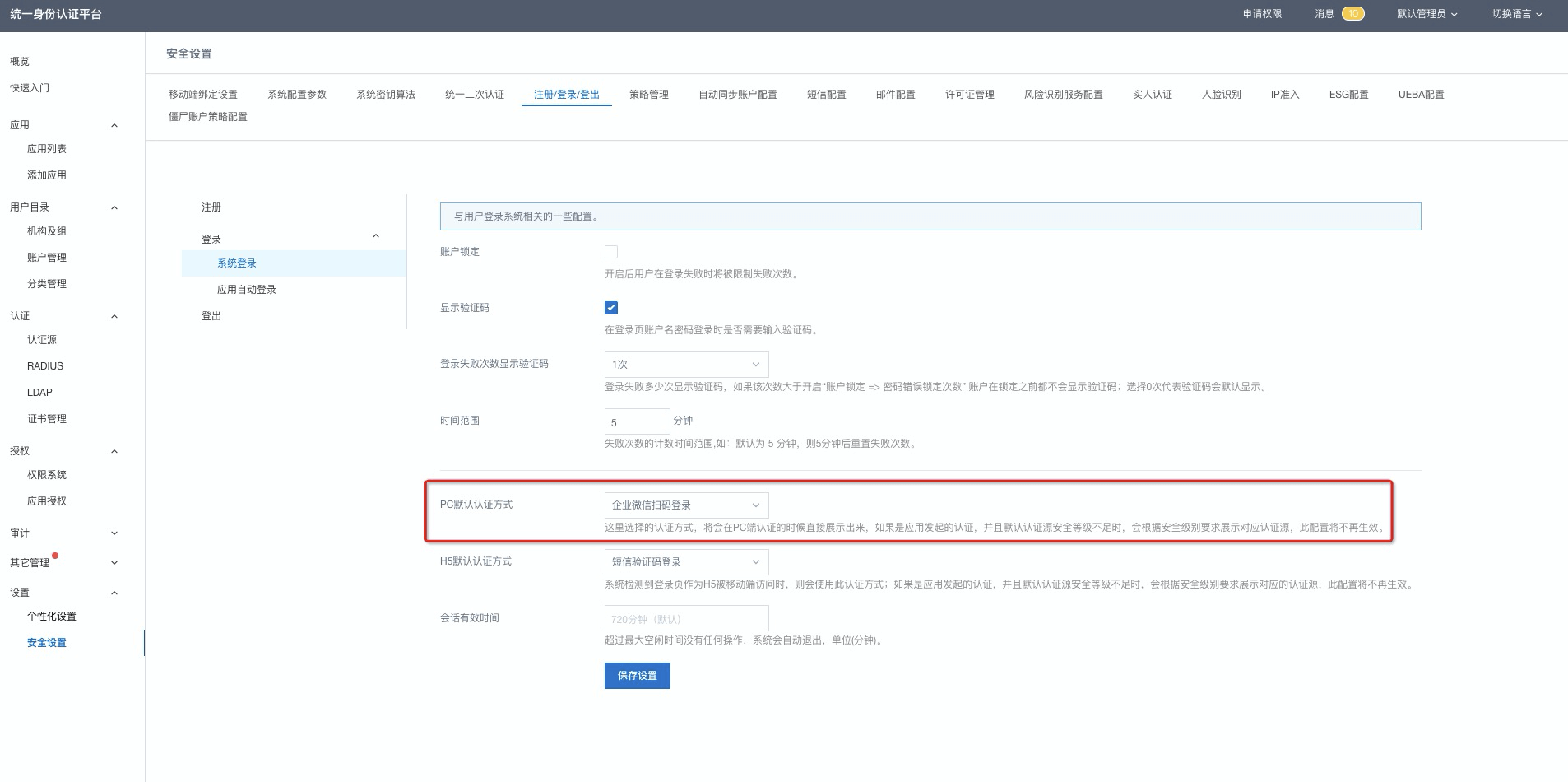Click the 保存设置 button
This screenshot has height=782, width=1568.
click(x=637, y=676)
